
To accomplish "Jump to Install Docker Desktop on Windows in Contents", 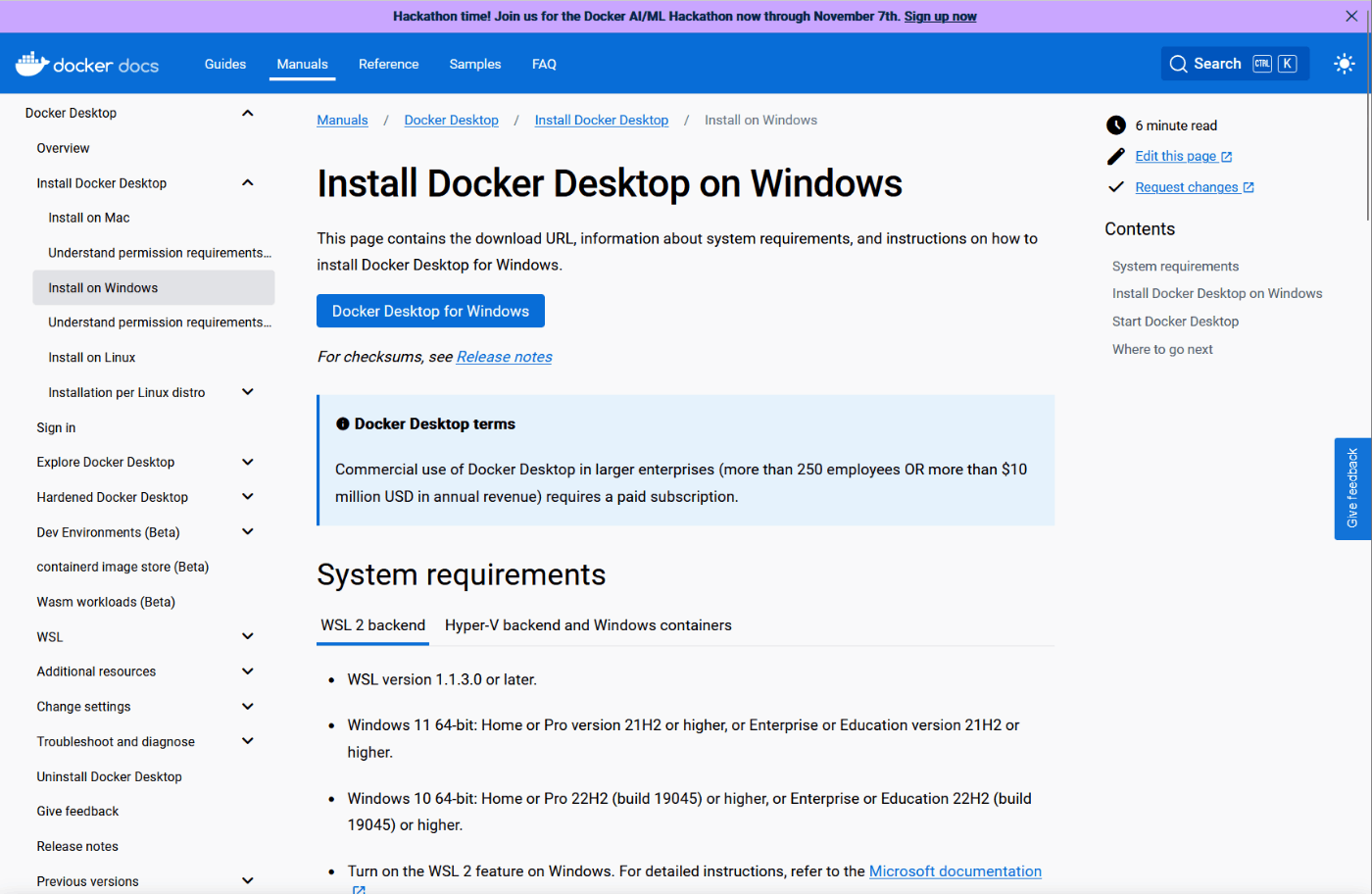I will pos(1217,294).
